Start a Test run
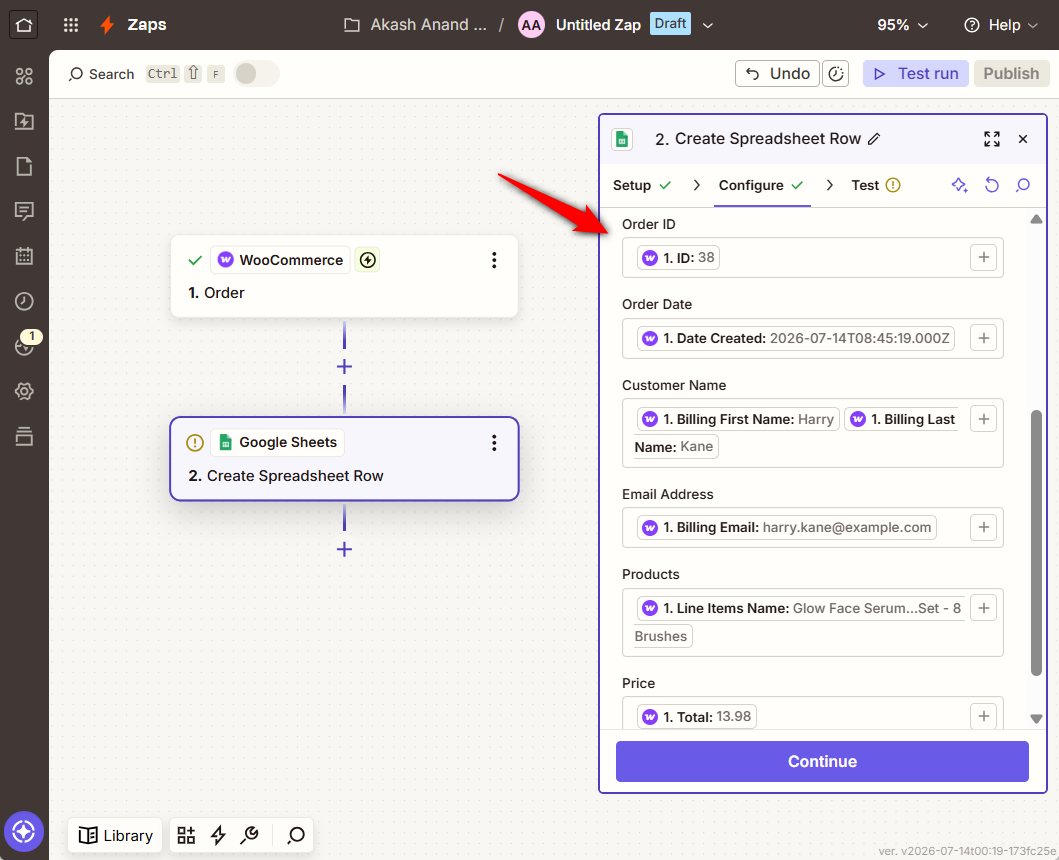 (916, 74)
